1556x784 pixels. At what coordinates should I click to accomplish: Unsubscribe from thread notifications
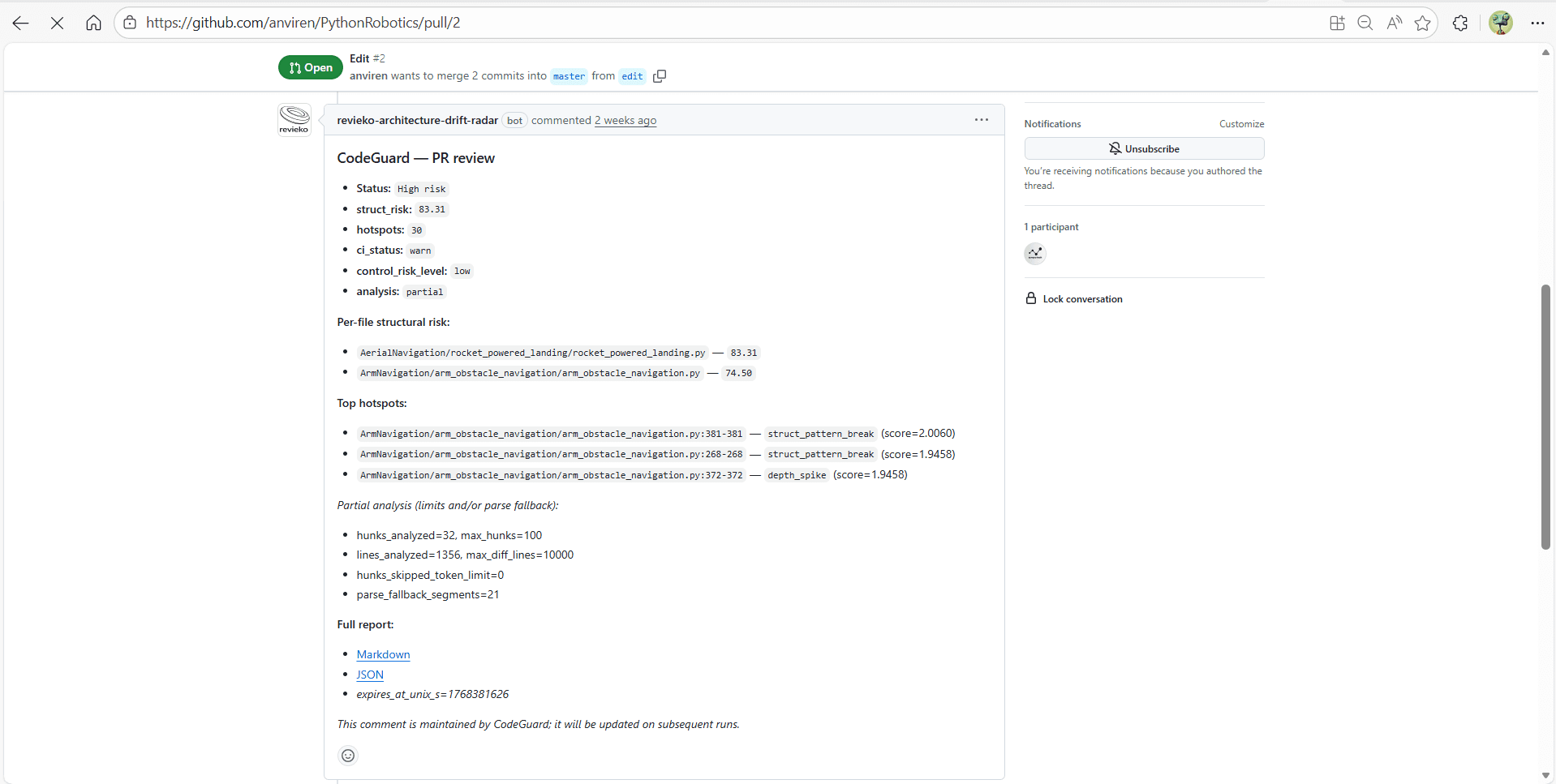[1144, 148]
